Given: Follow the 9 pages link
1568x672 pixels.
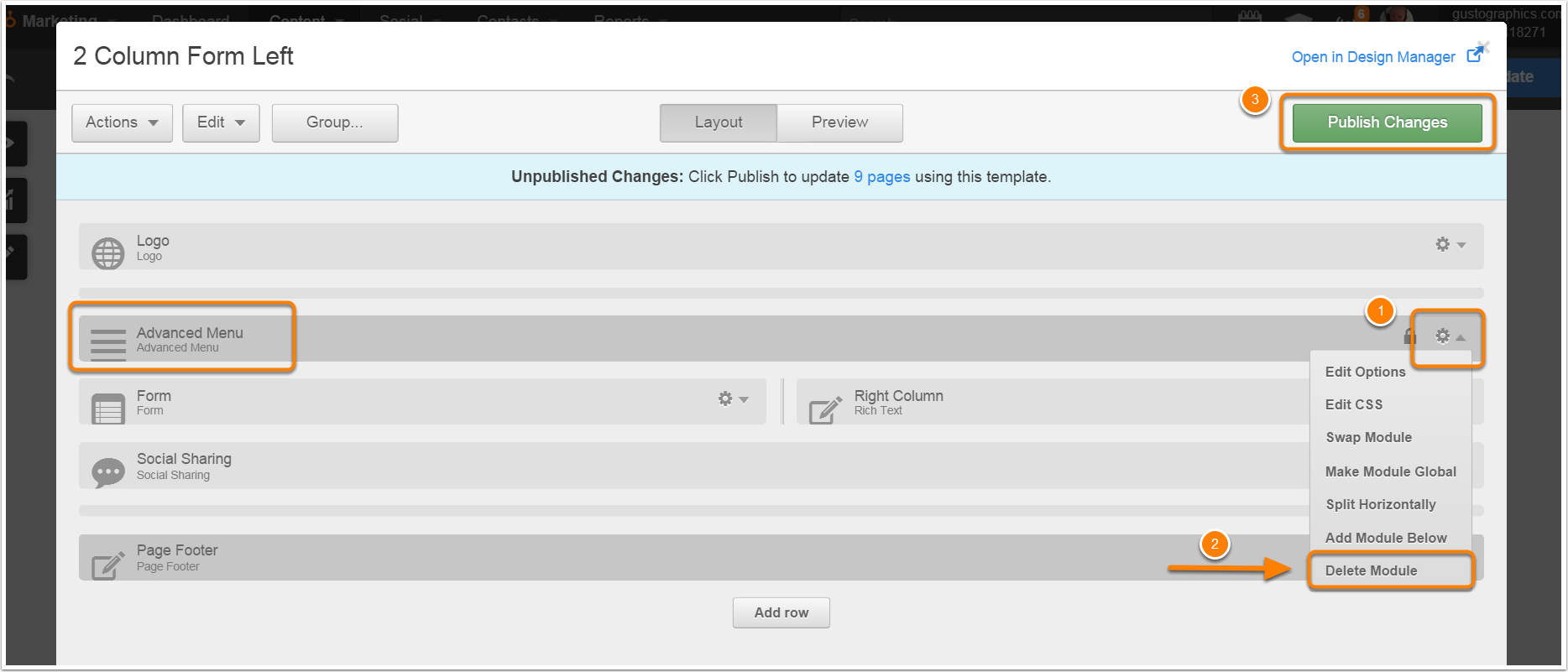Looking at the screenshot, I should (x=882, y=177).
